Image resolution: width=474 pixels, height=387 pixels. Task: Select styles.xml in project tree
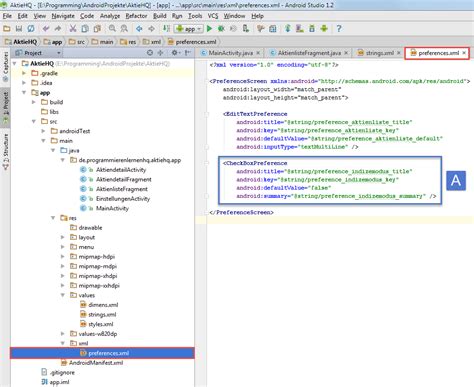point(101,324)
